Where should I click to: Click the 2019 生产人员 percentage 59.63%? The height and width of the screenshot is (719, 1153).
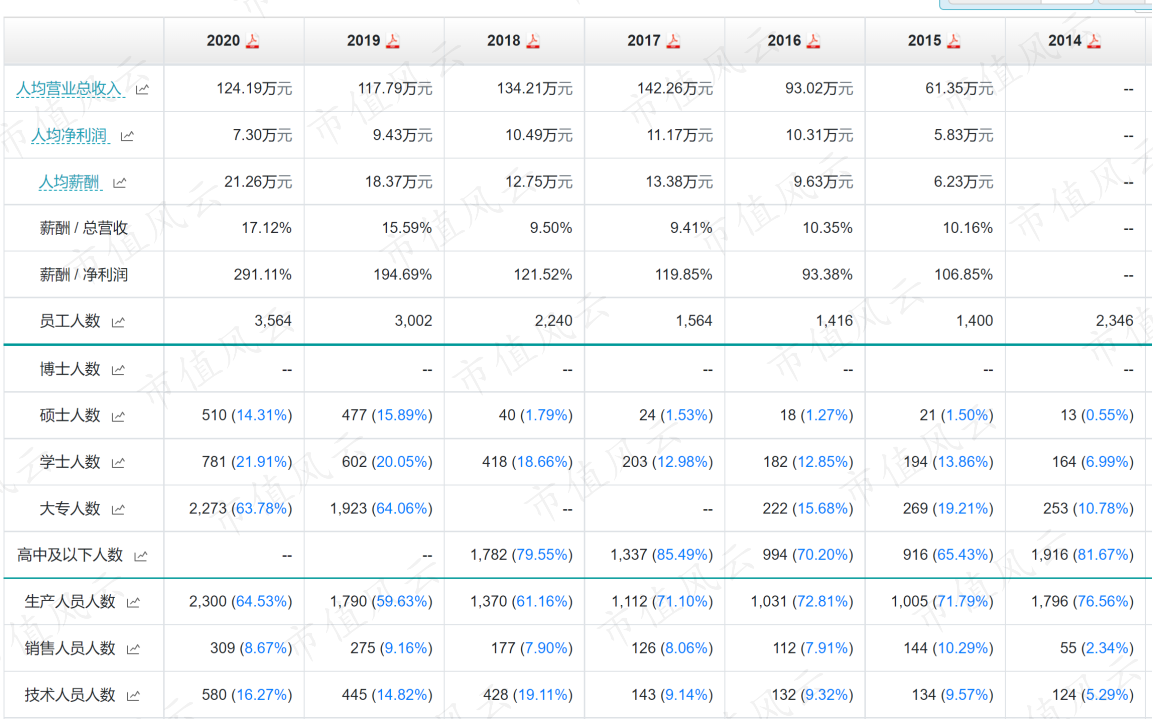tap(401, 601)
